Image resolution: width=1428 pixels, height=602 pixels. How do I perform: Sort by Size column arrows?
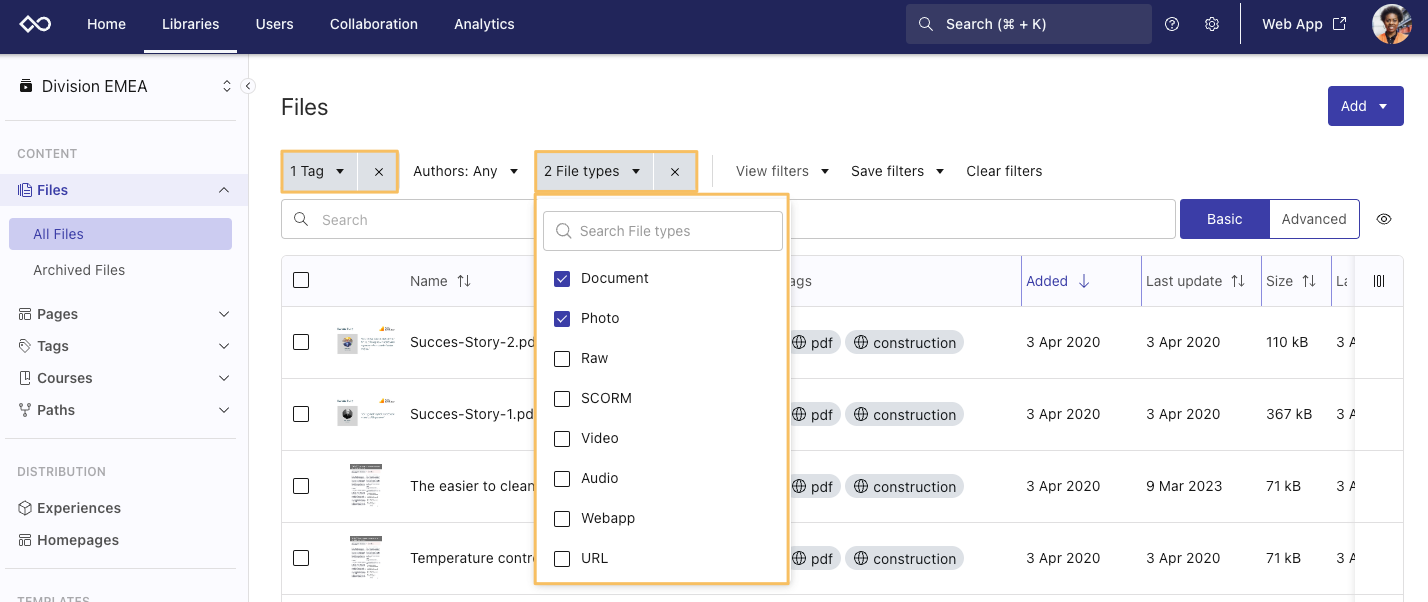[1308, 281]
